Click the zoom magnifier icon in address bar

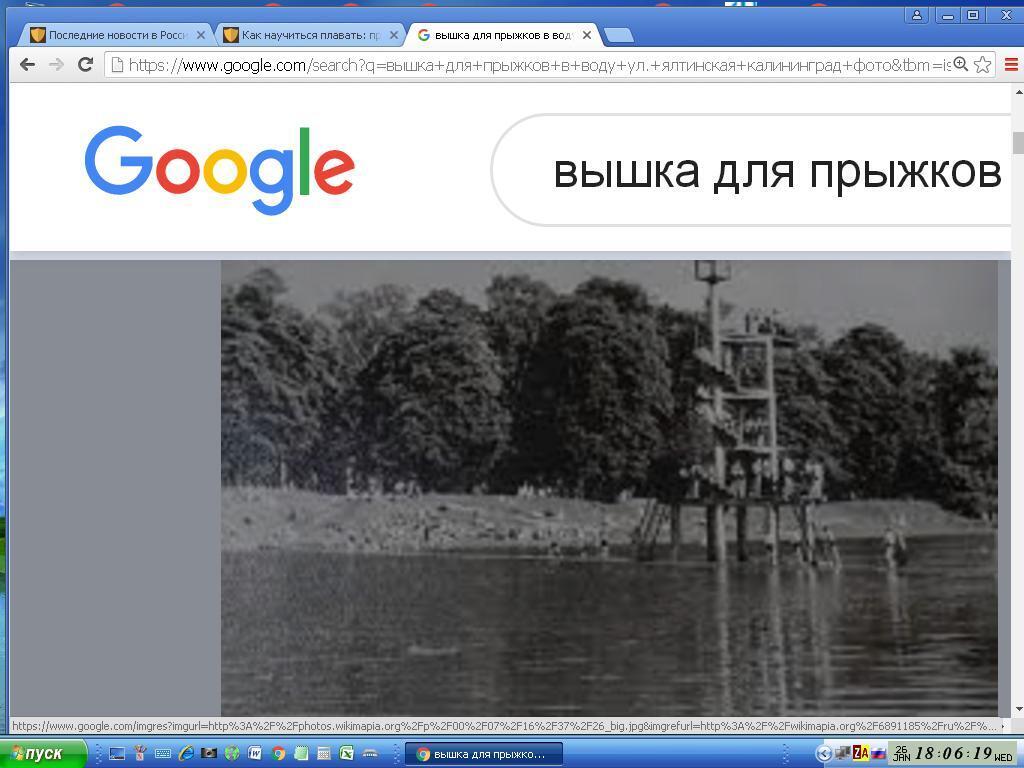pos(960,64)
